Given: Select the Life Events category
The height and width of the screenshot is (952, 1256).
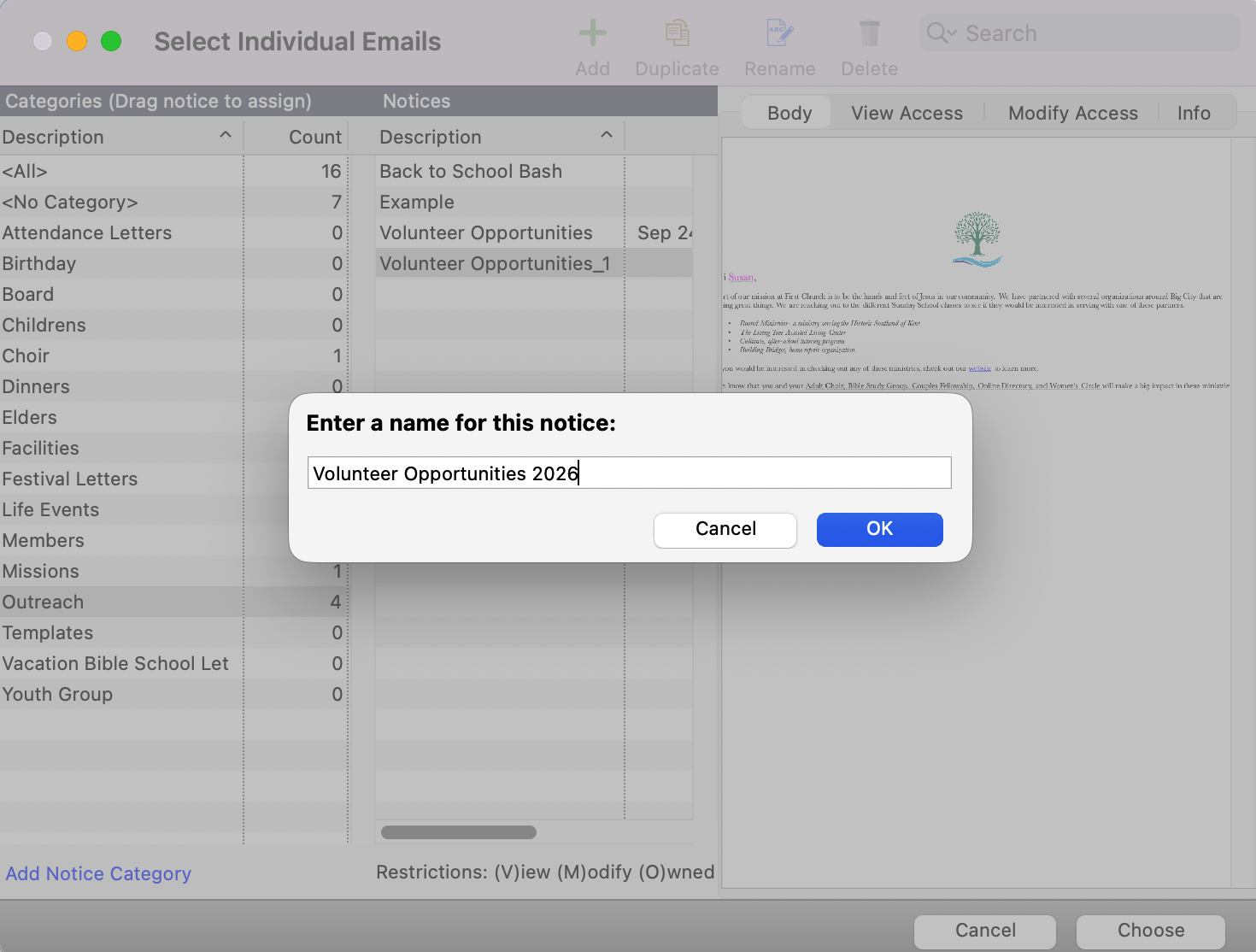Looking at the screenshot, I should pos(145,509).
